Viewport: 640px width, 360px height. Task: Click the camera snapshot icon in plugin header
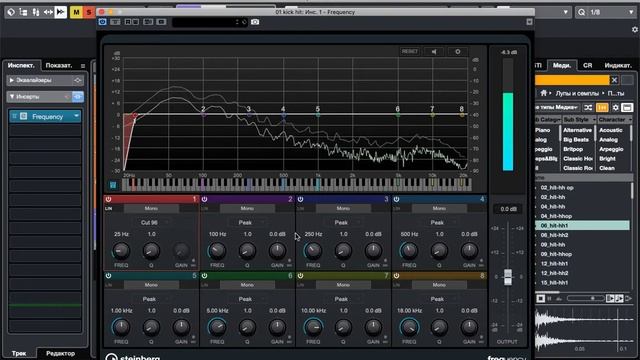(x=255, y=22)
